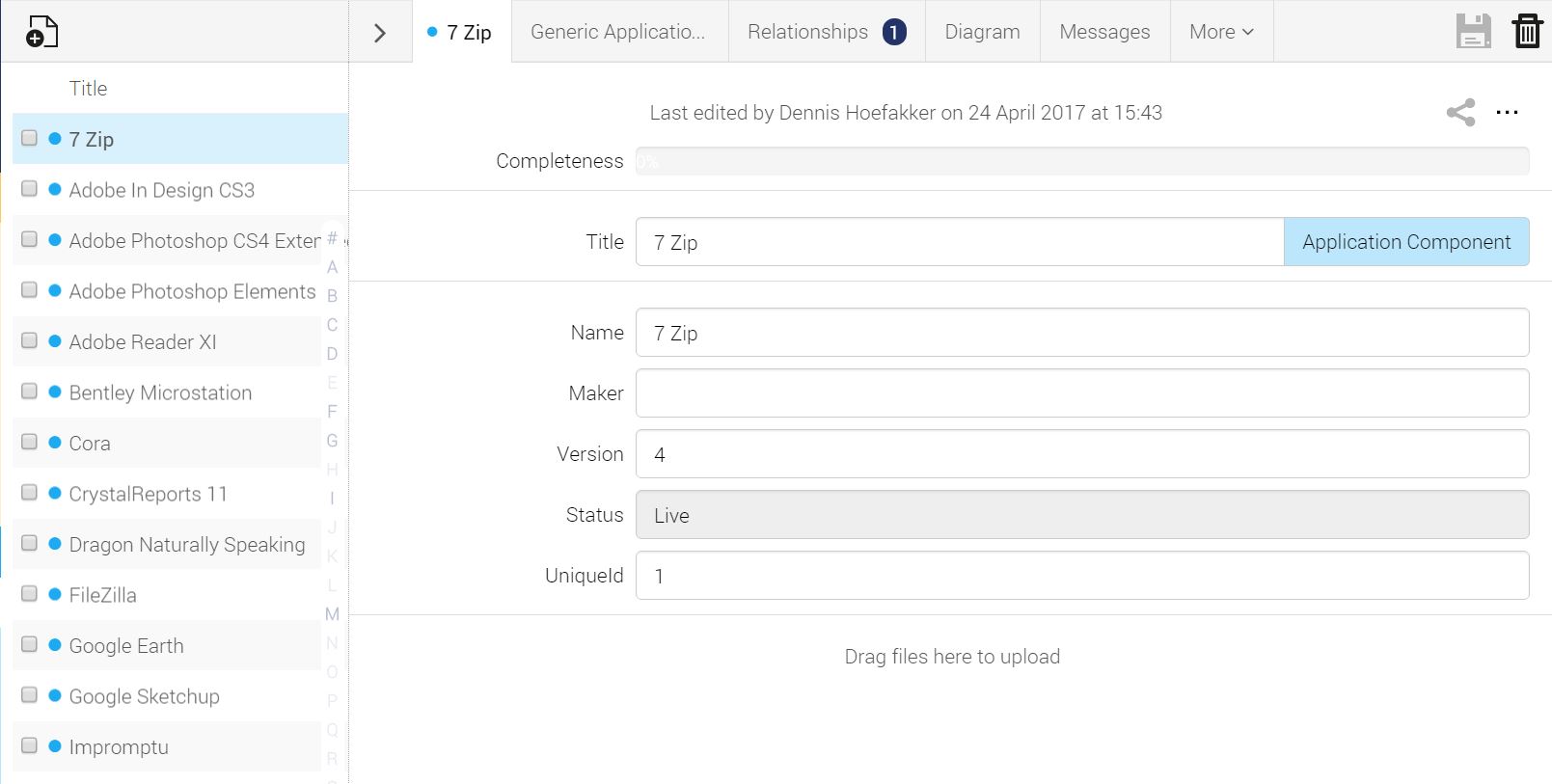The width and height of the screenshot is (1552, 784).
Task: Switch to the Diagram tab
Action: [982, 32]
